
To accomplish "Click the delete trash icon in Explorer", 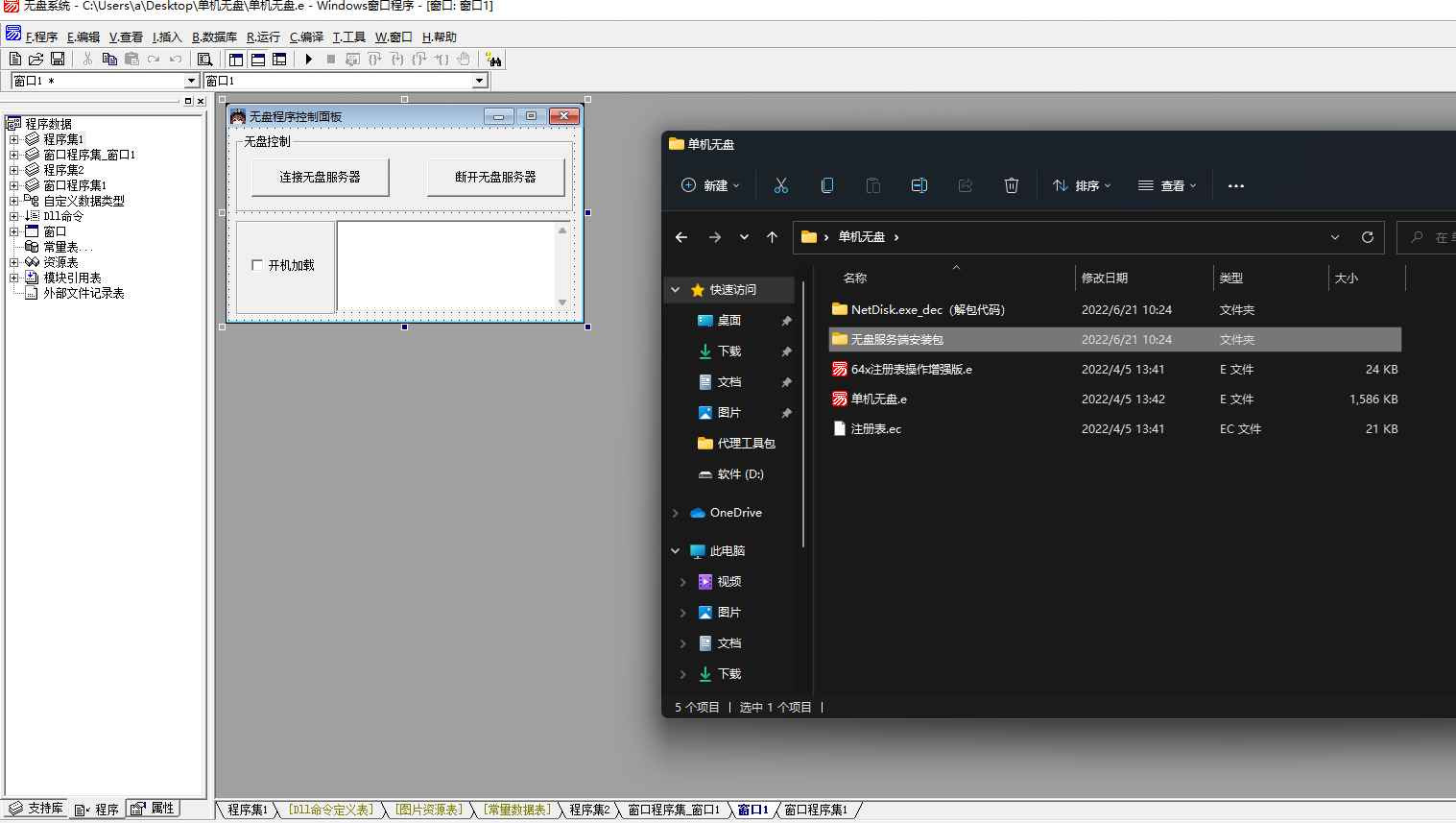I will (1011, 185).
